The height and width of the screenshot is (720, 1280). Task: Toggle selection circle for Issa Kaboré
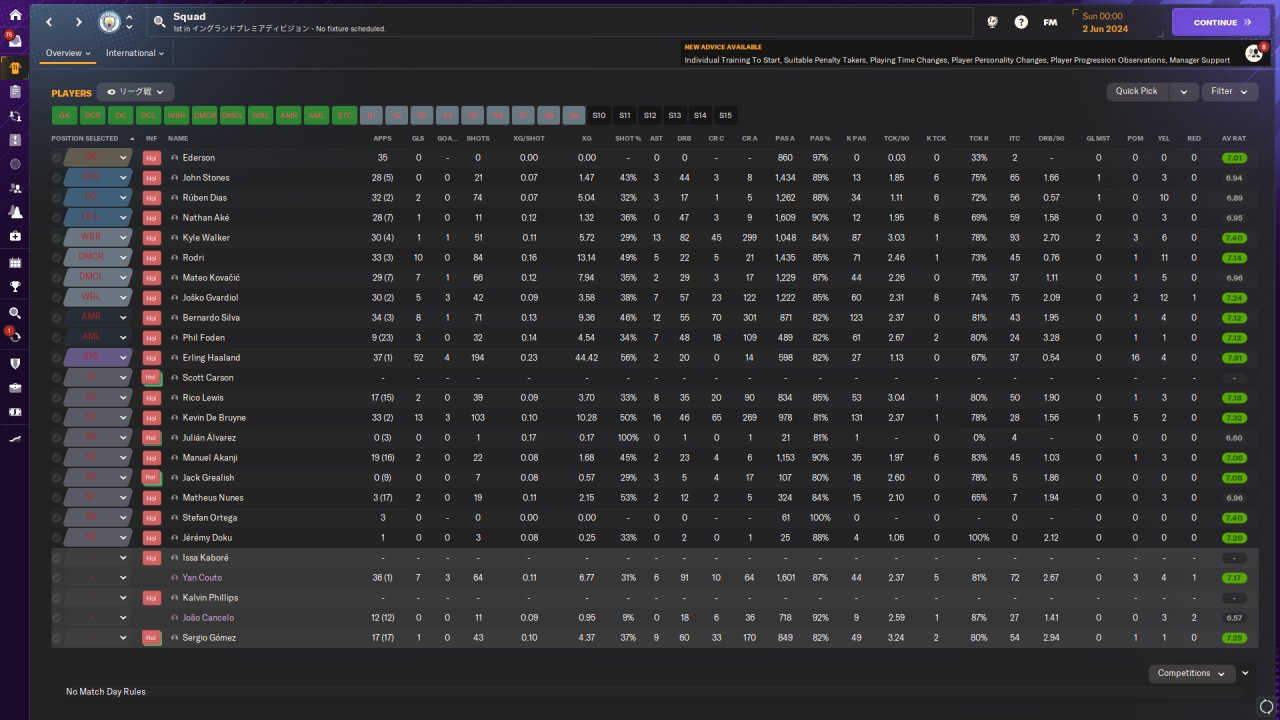coord(57,558)
